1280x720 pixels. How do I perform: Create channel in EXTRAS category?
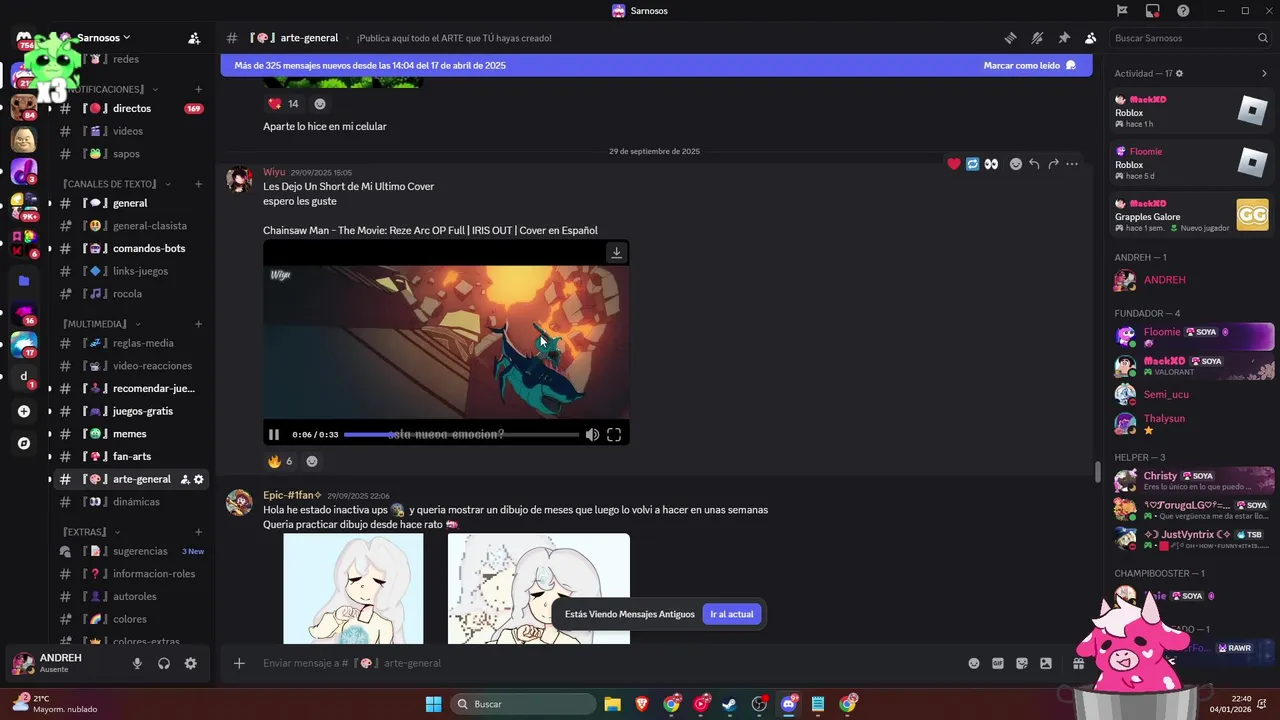pyautogui.click(x=198, y=532)
